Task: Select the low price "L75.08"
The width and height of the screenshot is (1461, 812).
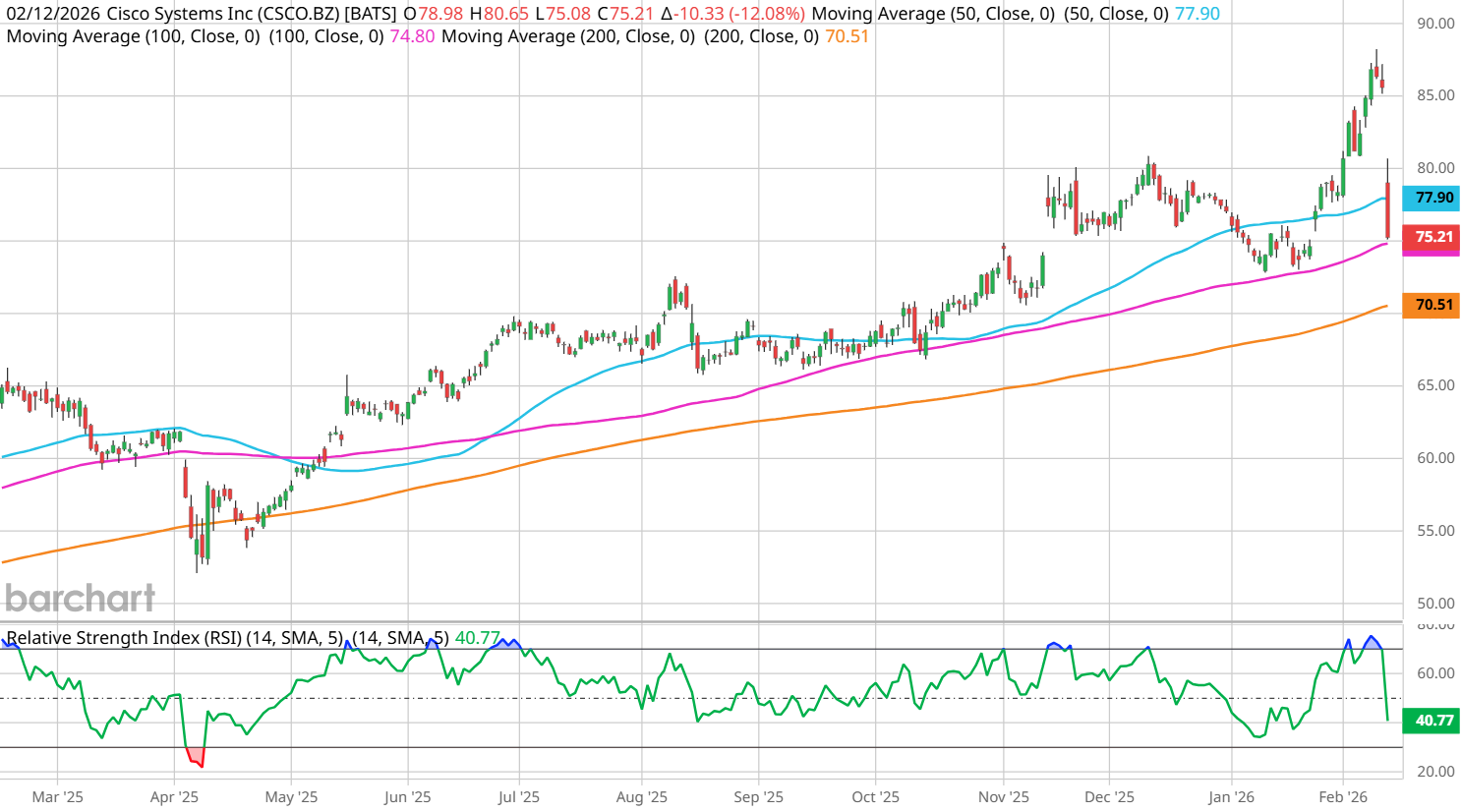Action: [563, 14]
